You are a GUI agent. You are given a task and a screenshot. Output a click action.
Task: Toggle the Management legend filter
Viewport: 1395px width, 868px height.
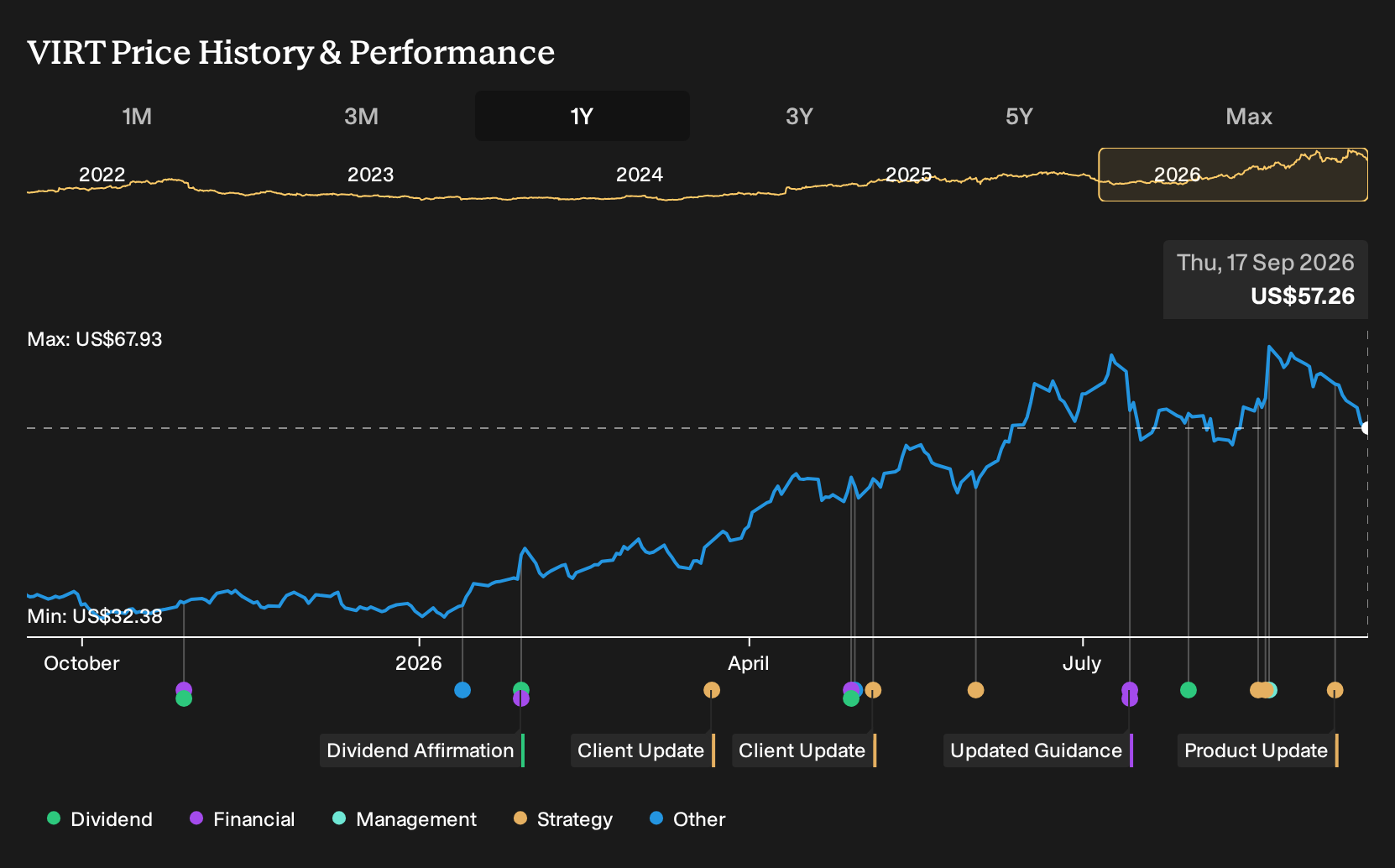405,819
